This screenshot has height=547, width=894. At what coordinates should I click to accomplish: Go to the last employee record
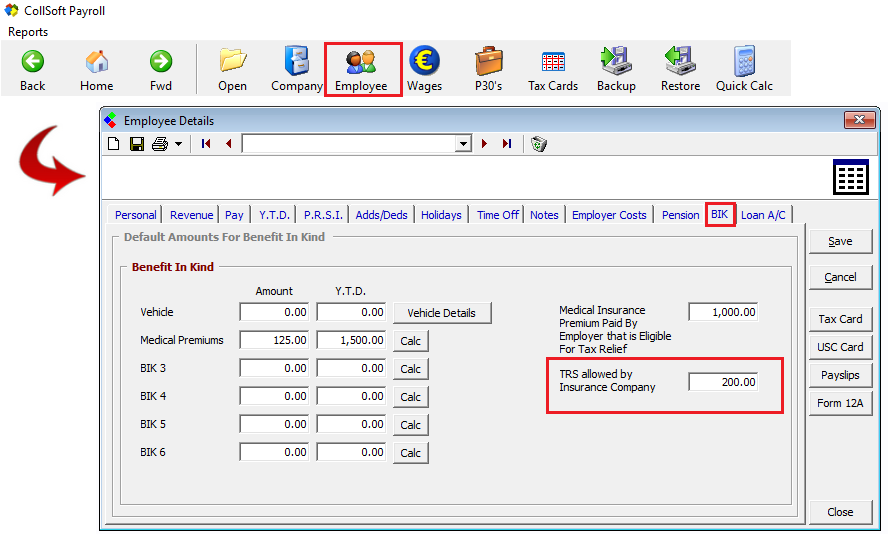[x=507, y=144]
